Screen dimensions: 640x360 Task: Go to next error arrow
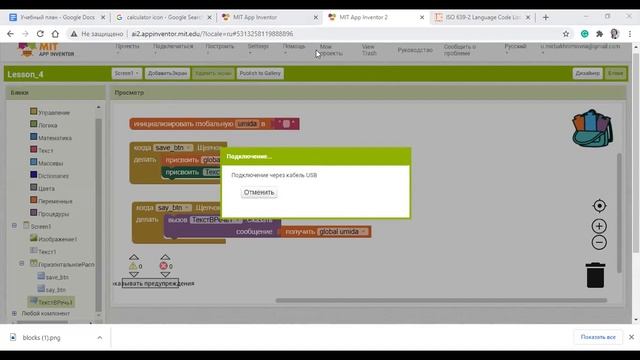(x=165, y=275)
